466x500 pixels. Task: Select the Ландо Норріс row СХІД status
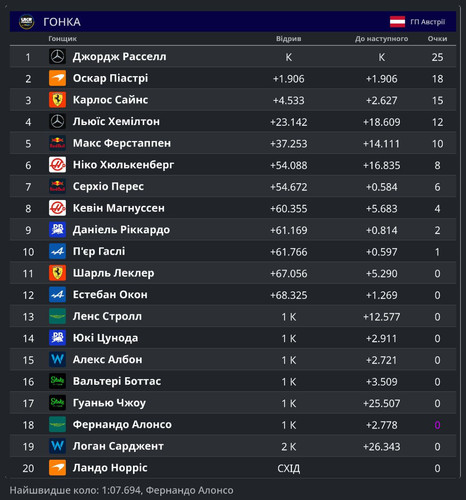click(x=289, y=468)
